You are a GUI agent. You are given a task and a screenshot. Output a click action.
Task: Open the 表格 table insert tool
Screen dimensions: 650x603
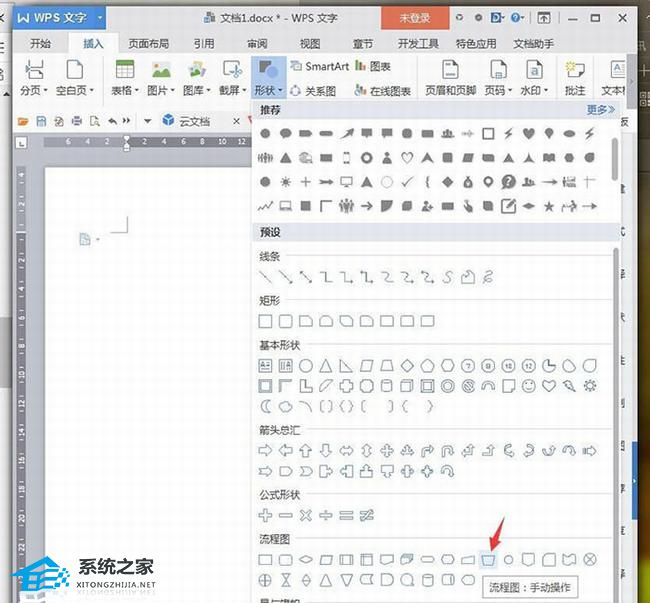(124, 78)
